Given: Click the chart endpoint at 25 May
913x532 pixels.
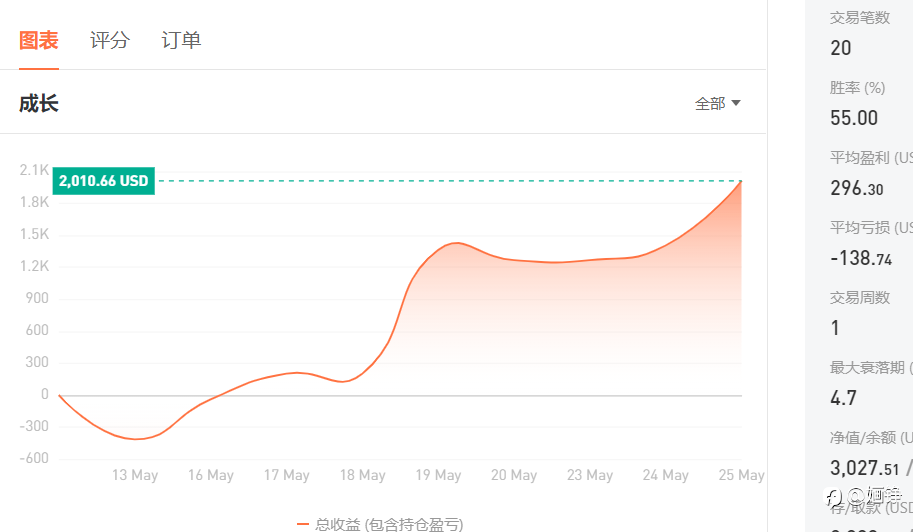Looking at the screenshot, I should 741,182.
